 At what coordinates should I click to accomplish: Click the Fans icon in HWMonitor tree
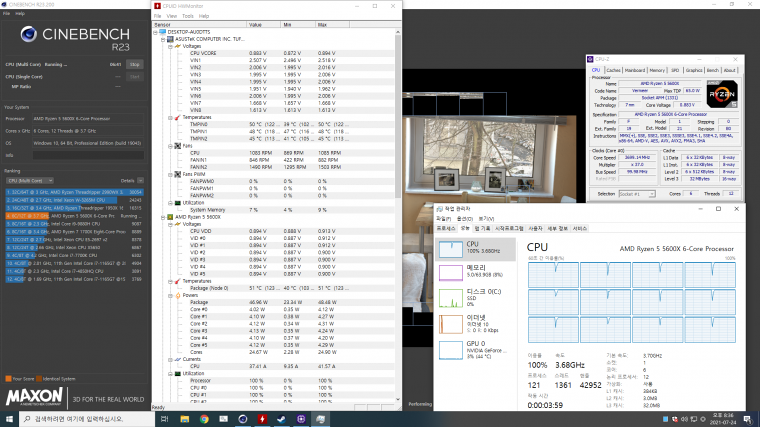(x=178, y=146)
